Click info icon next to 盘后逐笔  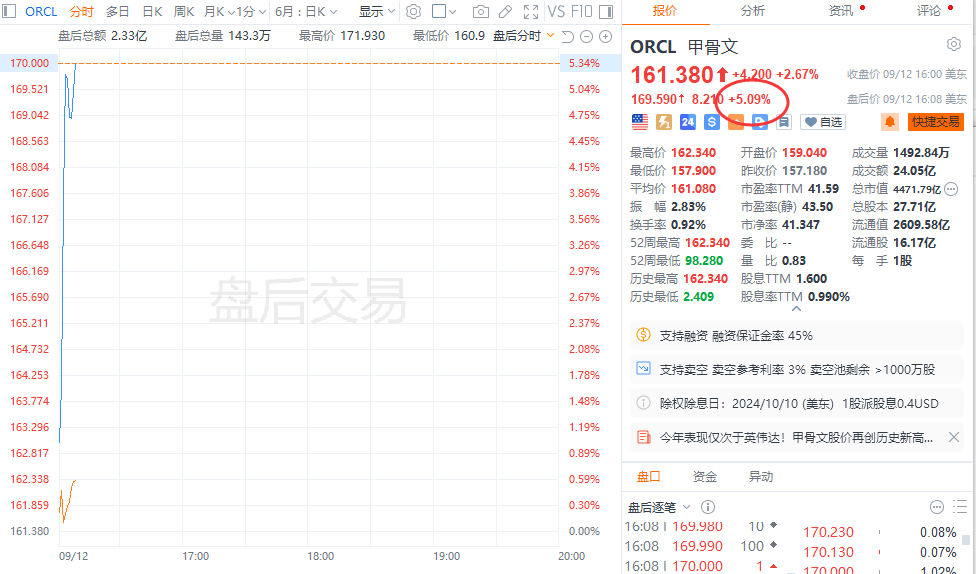coord(708,507)
